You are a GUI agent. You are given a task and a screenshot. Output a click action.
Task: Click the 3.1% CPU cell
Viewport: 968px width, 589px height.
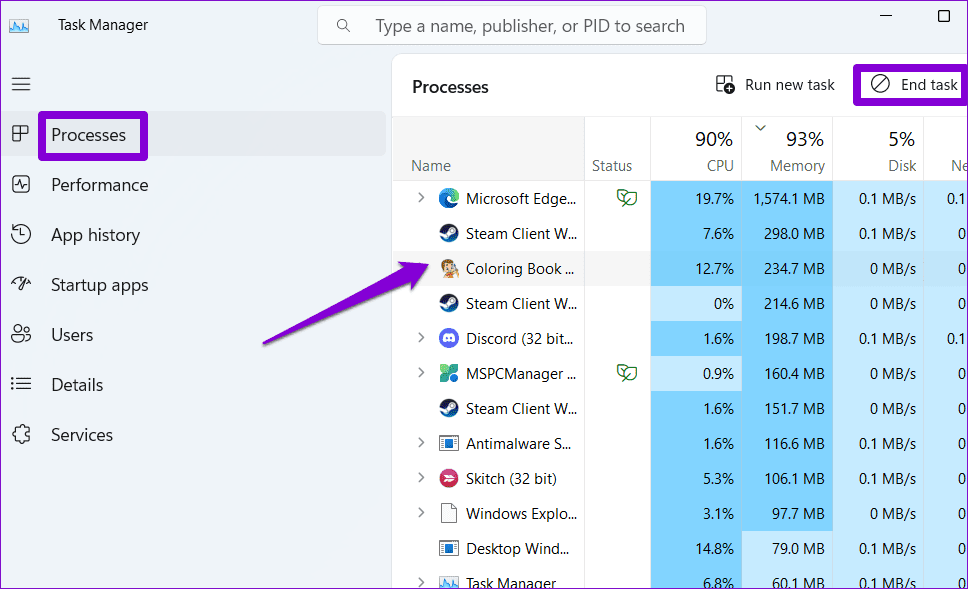(x=696, y=514)
